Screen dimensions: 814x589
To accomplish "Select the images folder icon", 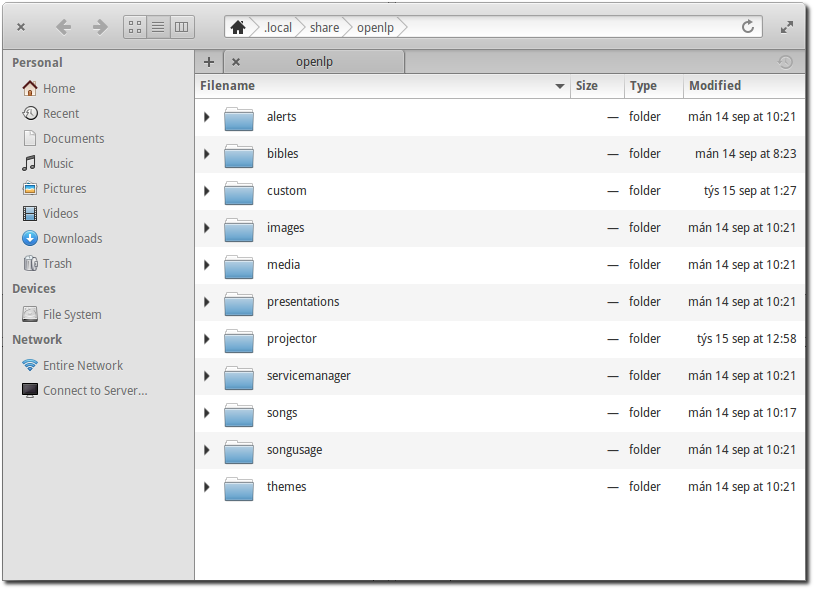I will [x=239, y=229].
